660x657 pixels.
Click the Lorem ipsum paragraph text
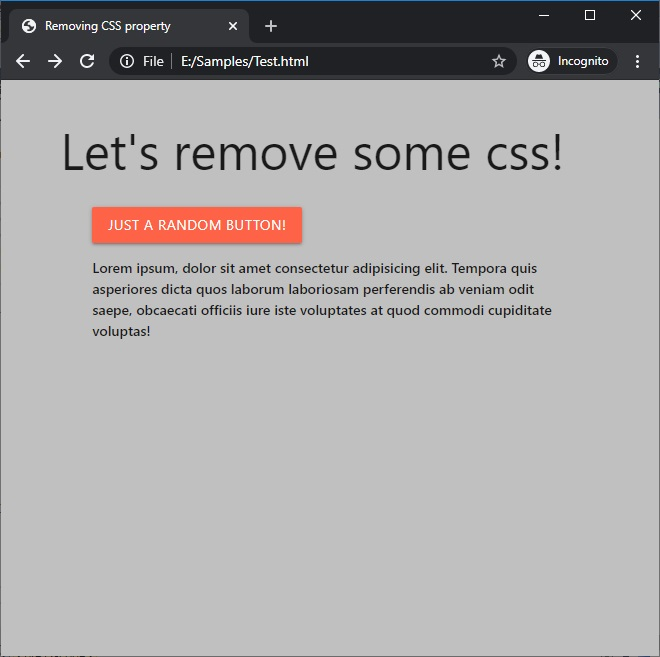click(x=322, y=300)
